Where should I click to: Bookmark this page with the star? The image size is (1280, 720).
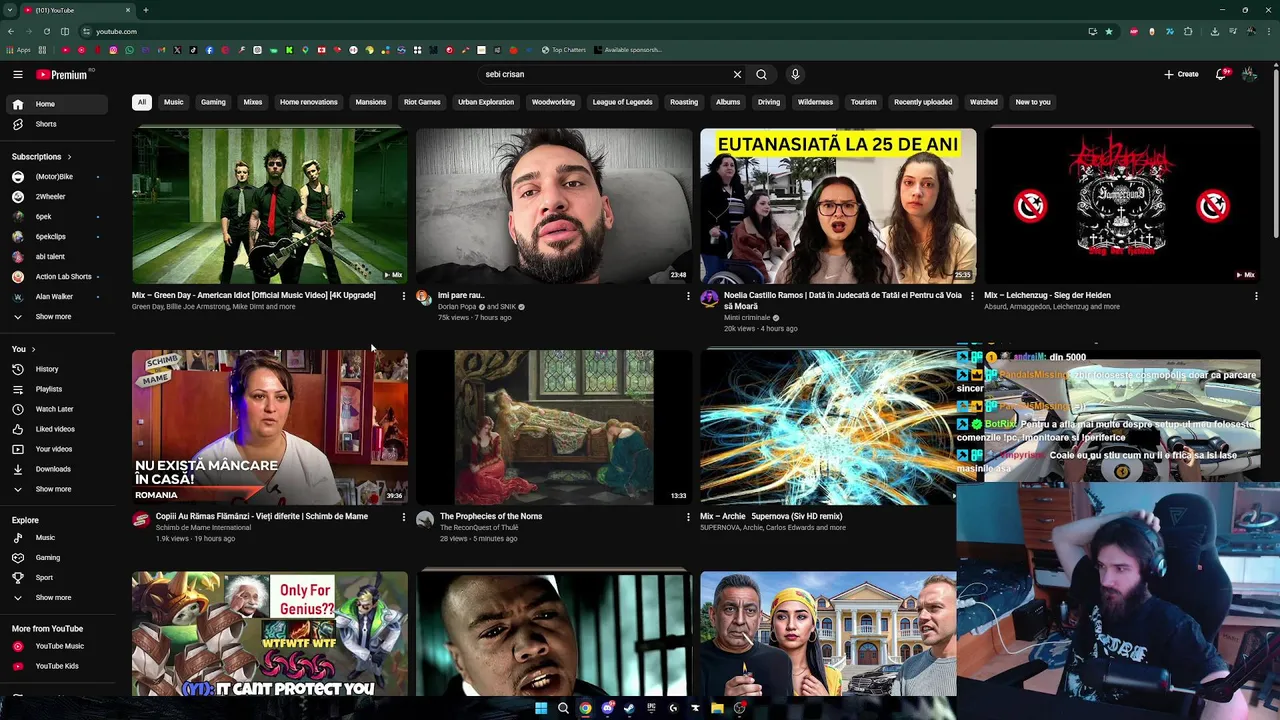point(1109,31)
